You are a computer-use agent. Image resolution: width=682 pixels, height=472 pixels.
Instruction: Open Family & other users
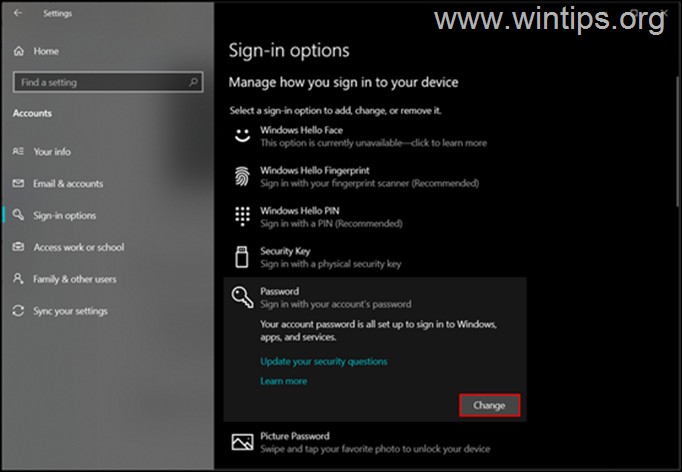75,279
